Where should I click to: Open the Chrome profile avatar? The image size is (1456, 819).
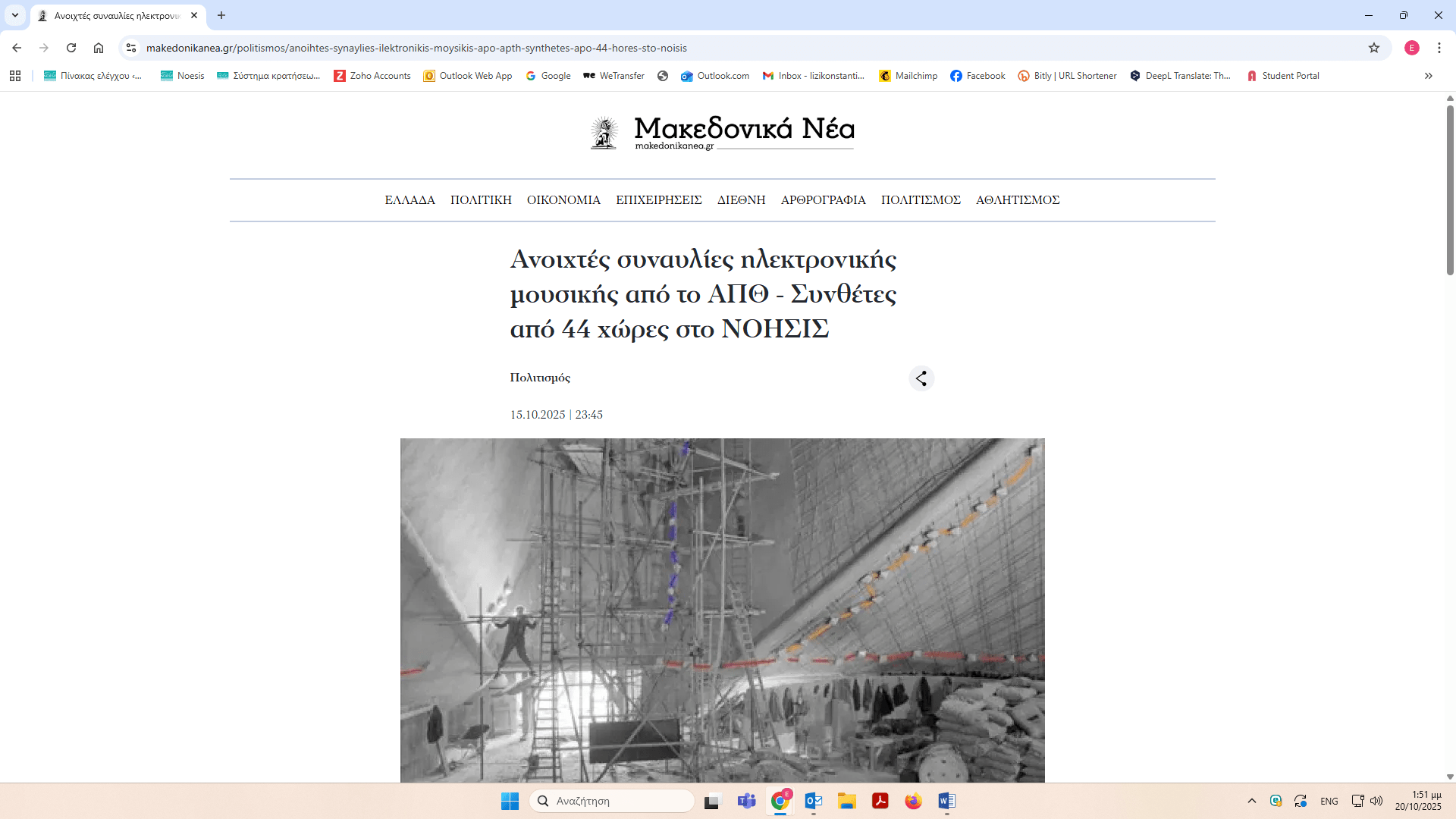[1411, 48]
